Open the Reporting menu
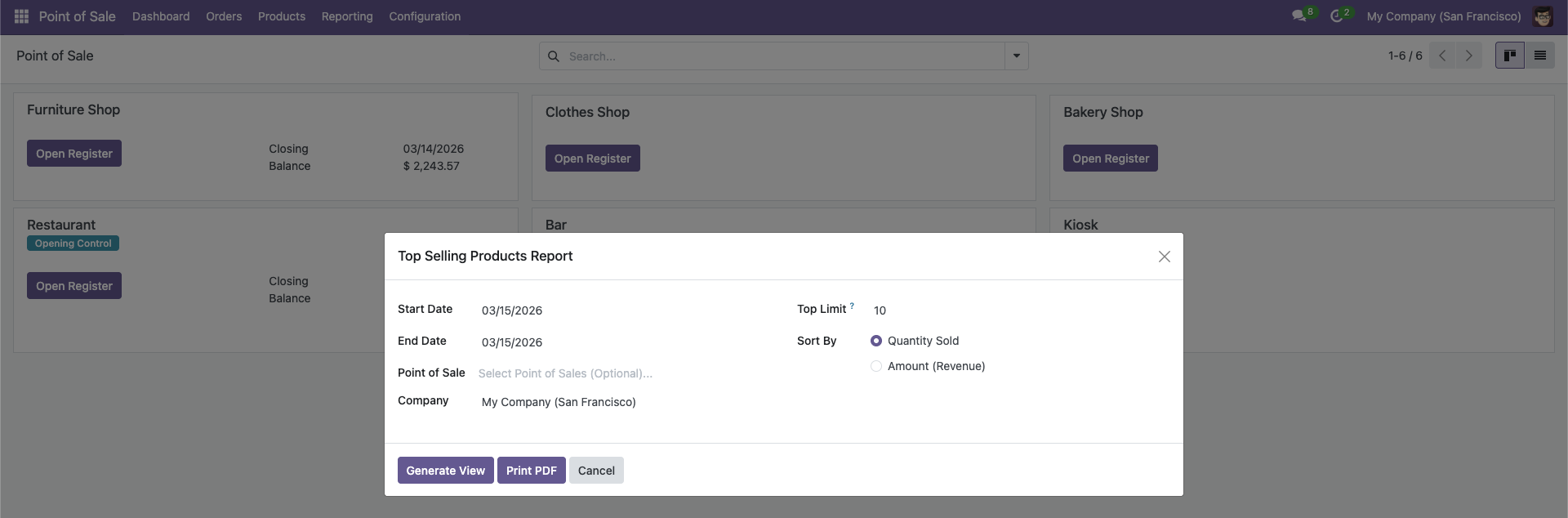Screen dimensions: 1568x518 pos(347,16)
